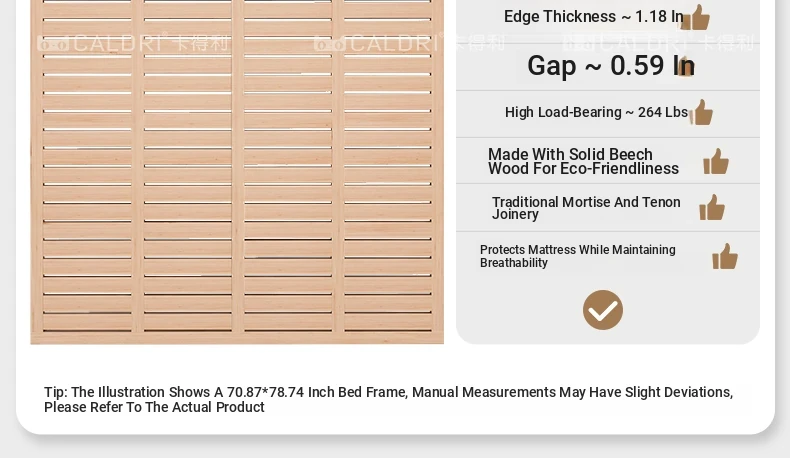Viewport: 790px width, 458px height.
Task: Click thumbs-up icon next to Gap measurement
Action: coord(685,67)
